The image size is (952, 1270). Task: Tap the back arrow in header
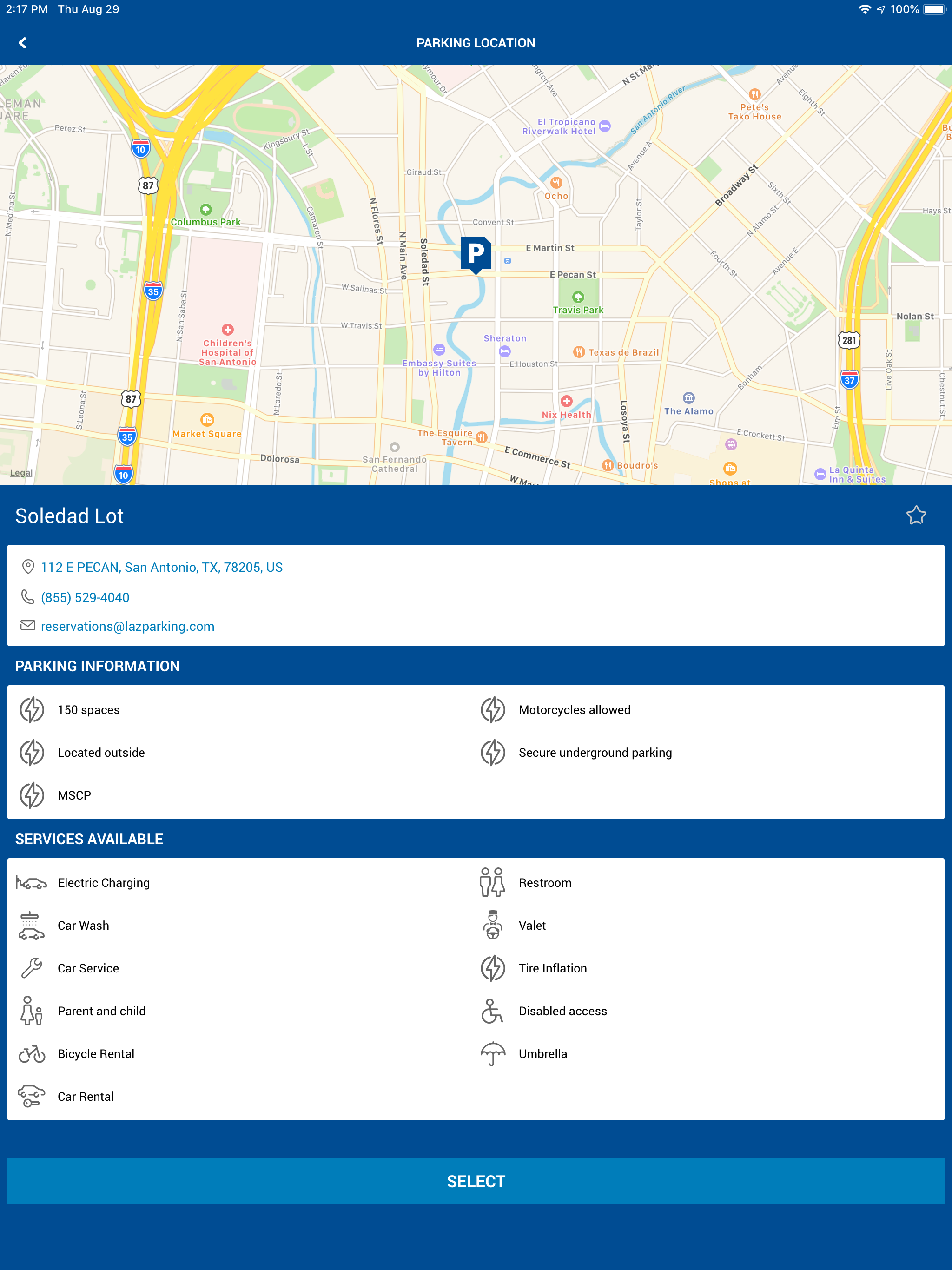(22, 43)
